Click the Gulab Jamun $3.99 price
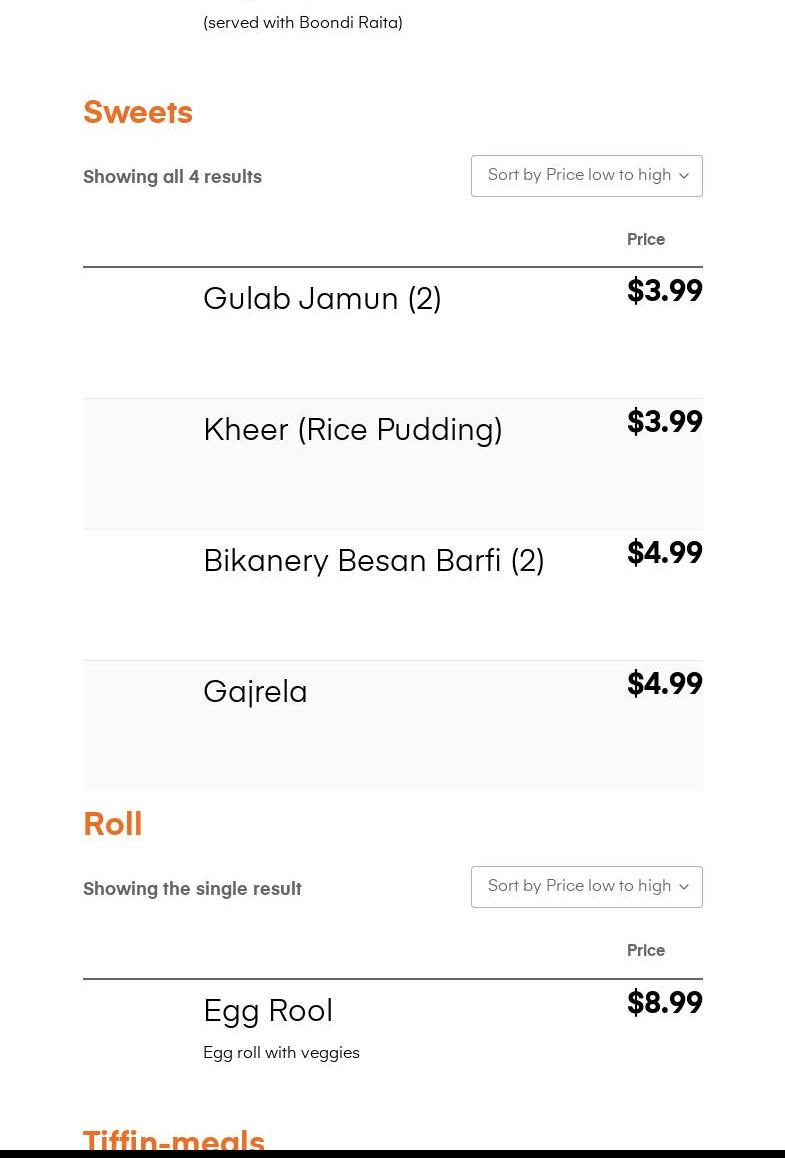The image size is (785, 1158). 664,292
